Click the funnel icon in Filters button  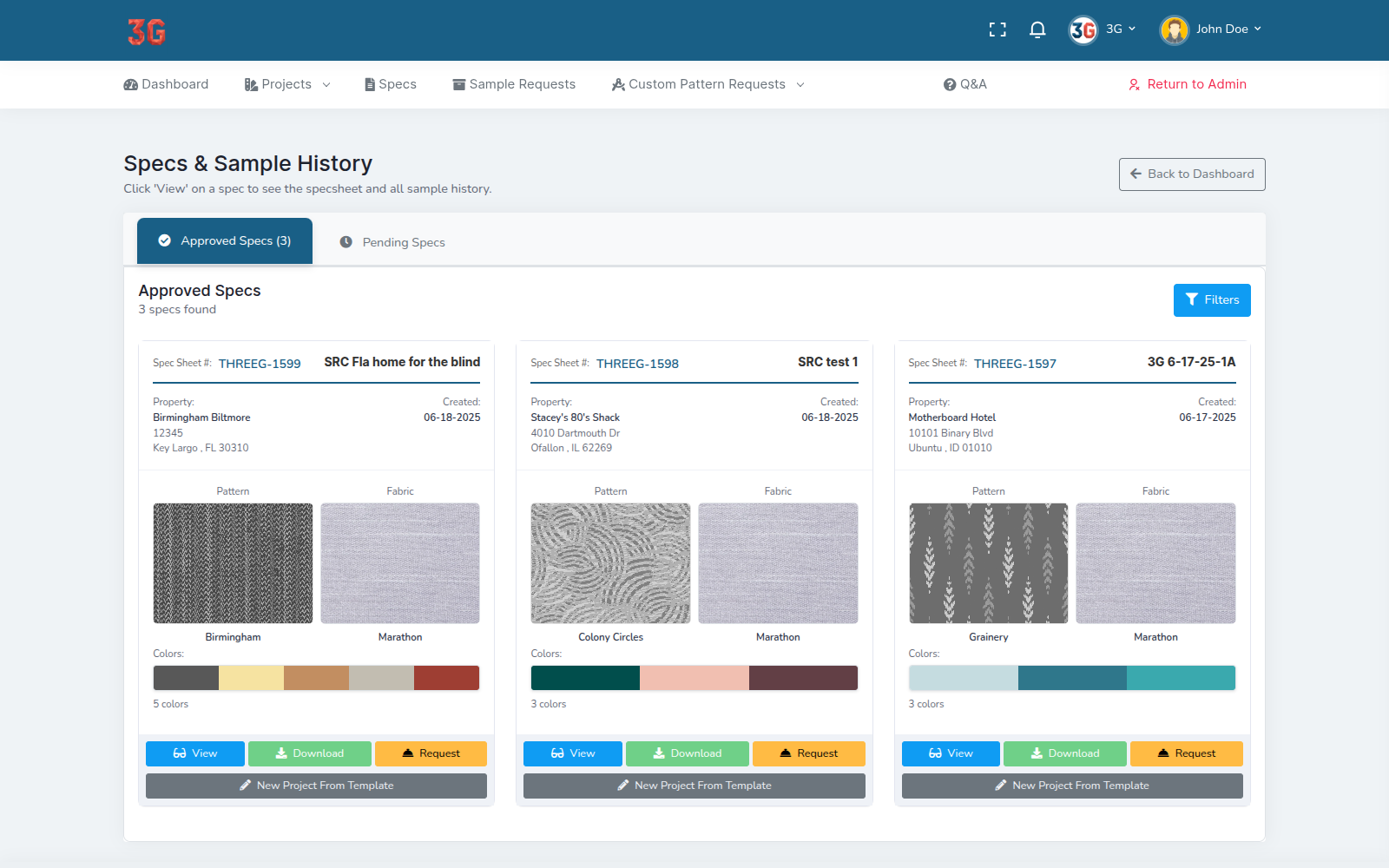tap(1192, 299)
